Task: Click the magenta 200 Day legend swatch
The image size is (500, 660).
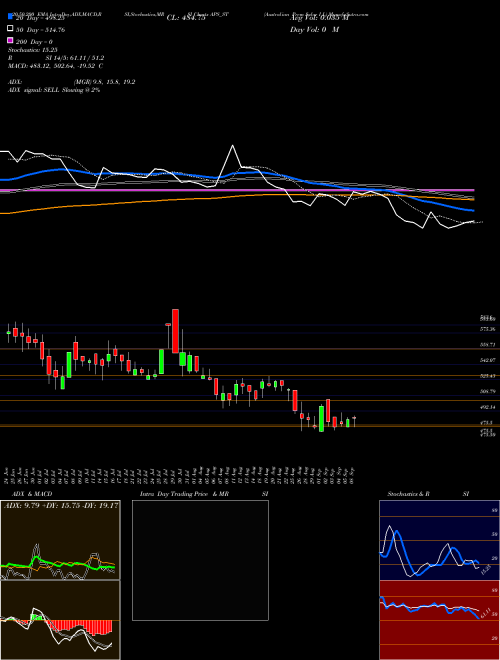Action: pyautogui.click(x=11, y=41)
